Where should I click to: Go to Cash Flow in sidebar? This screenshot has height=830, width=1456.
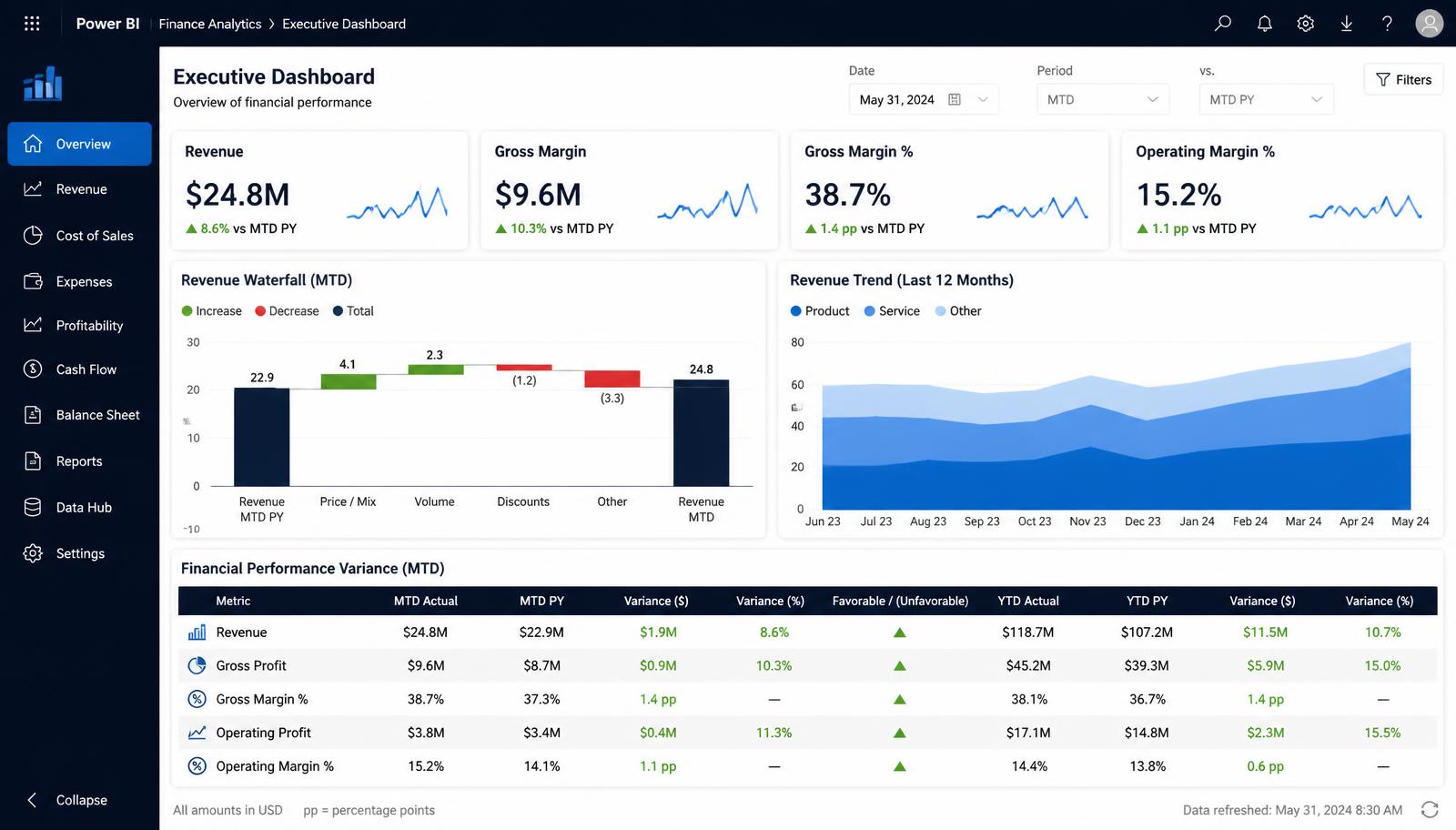(80, 369)
